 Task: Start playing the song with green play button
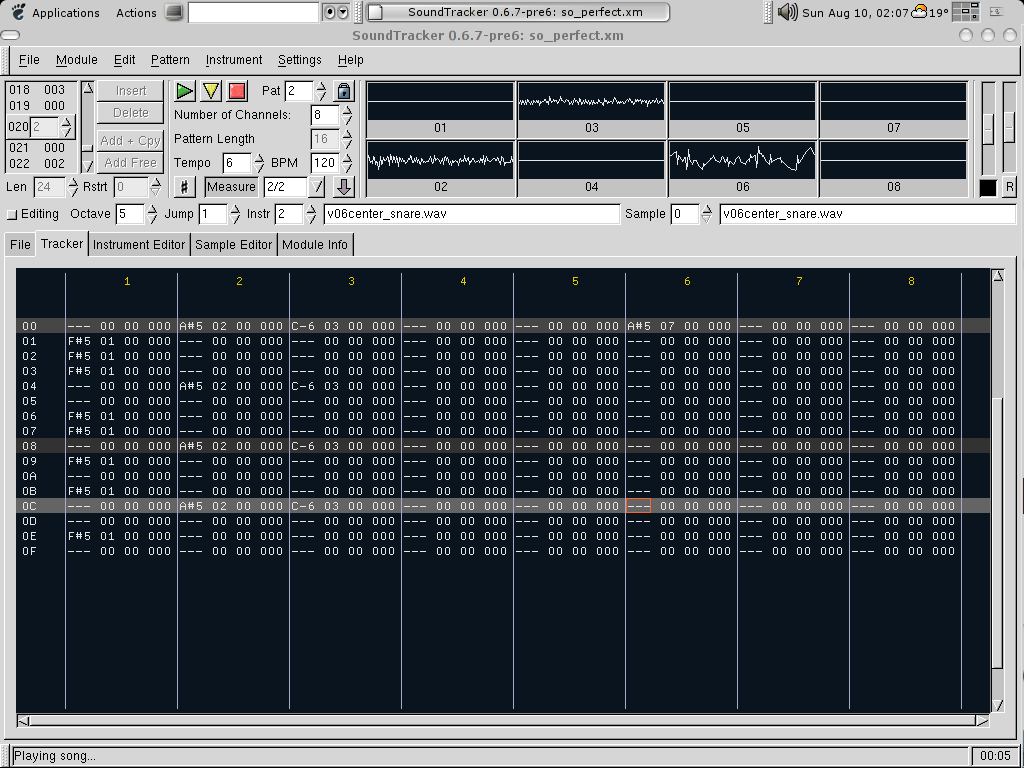tap(185, 91)
